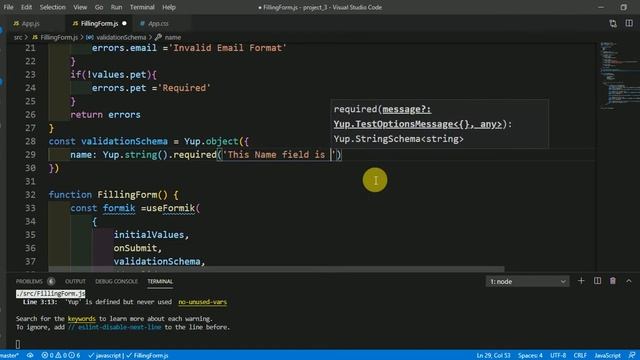Select the Terminal panel tab
Image resolution: width=640 pixels, height=360 pixels.
(160, 281)
